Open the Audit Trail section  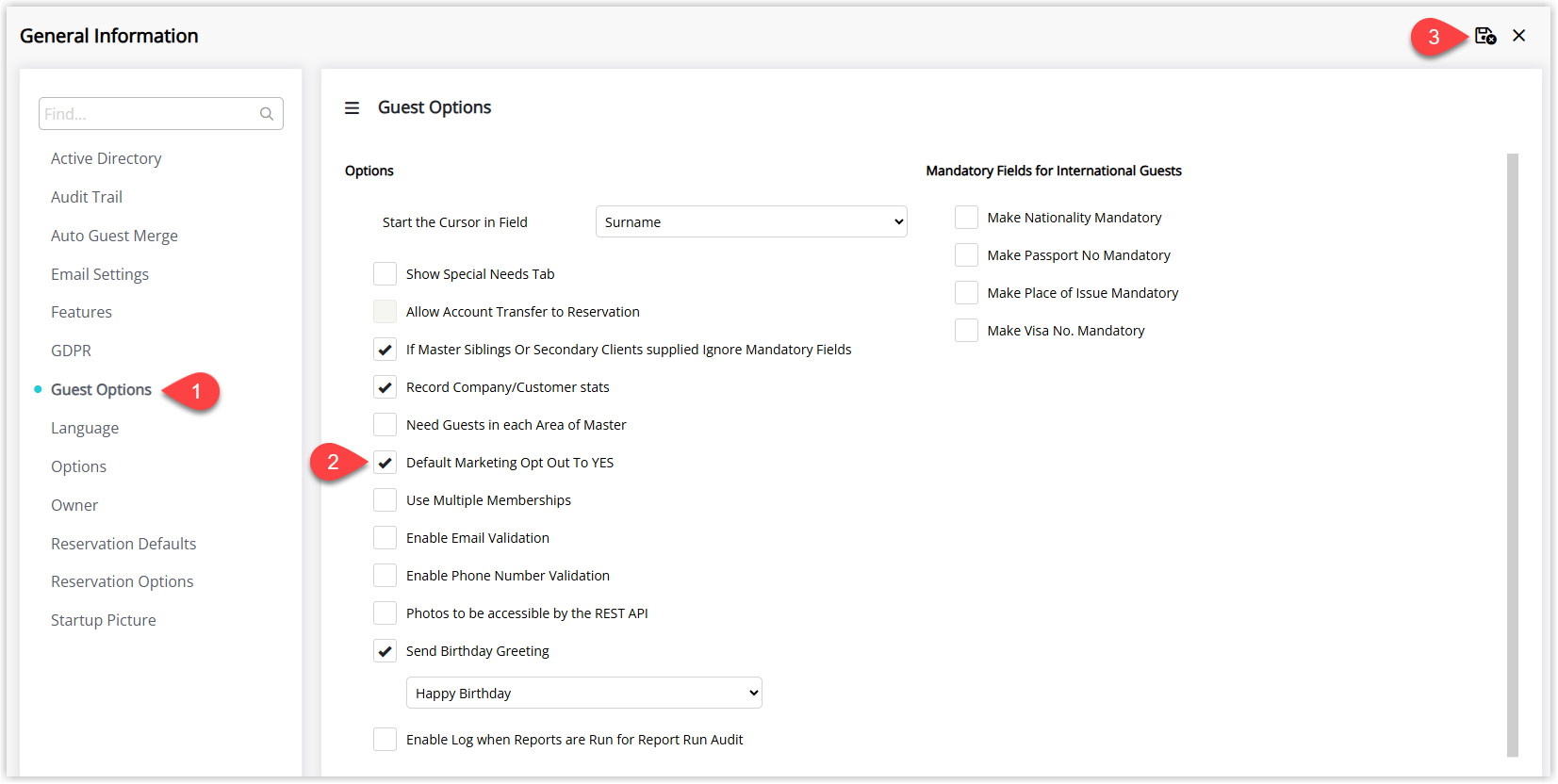pyautogui.click(x=87, y=197)
